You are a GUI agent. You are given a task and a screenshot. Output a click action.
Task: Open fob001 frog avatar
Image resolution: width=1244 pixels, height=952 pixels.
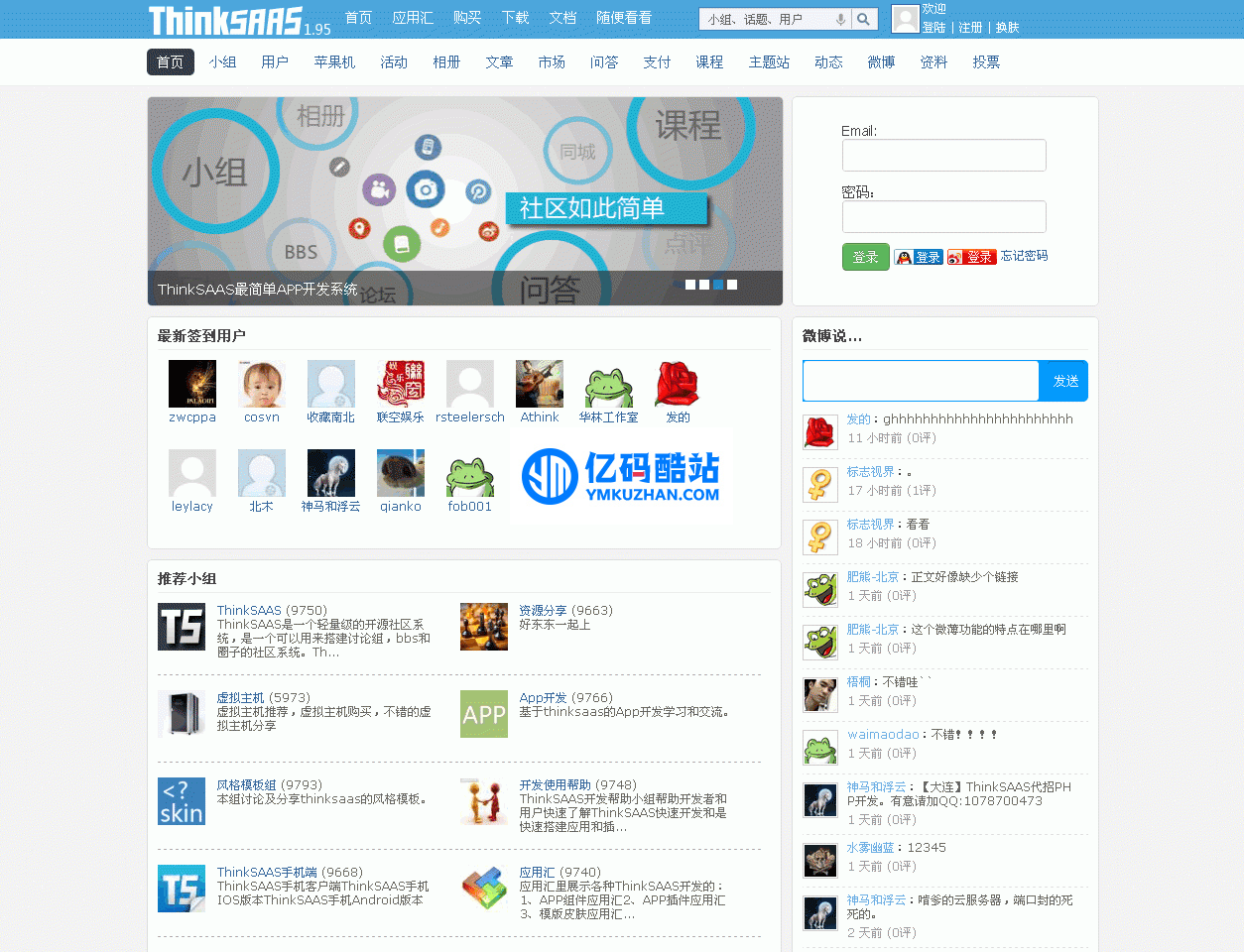[x=470, y=473]
